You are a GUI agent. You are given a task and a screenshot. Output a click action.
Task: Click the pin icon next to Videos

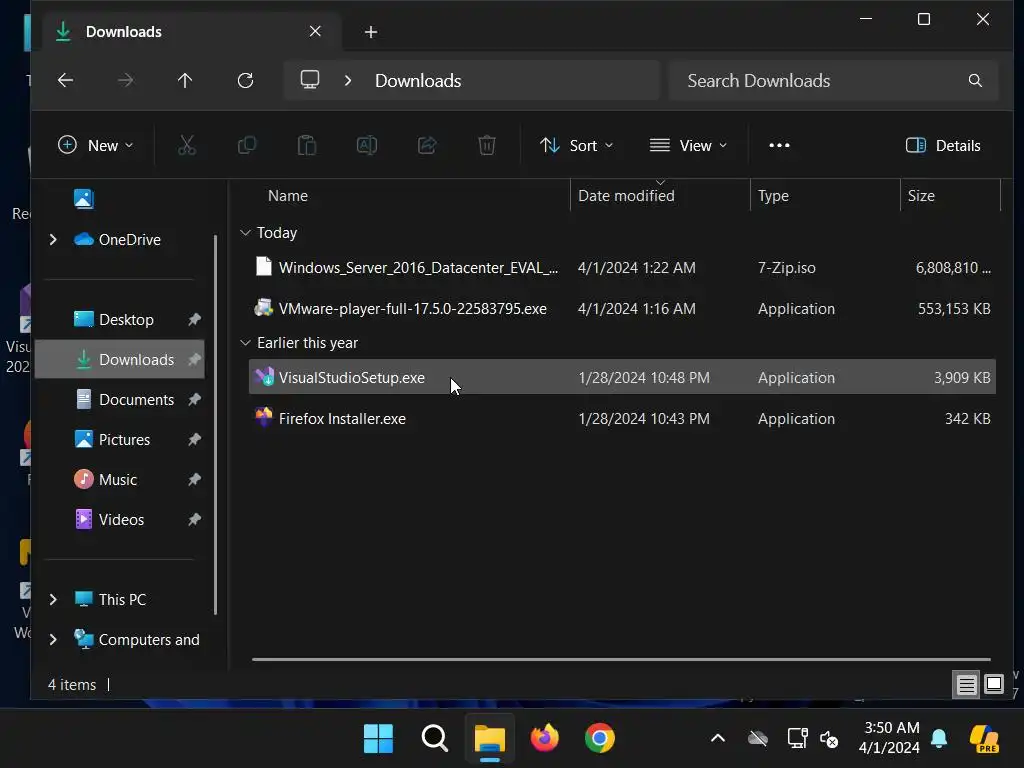195,519
